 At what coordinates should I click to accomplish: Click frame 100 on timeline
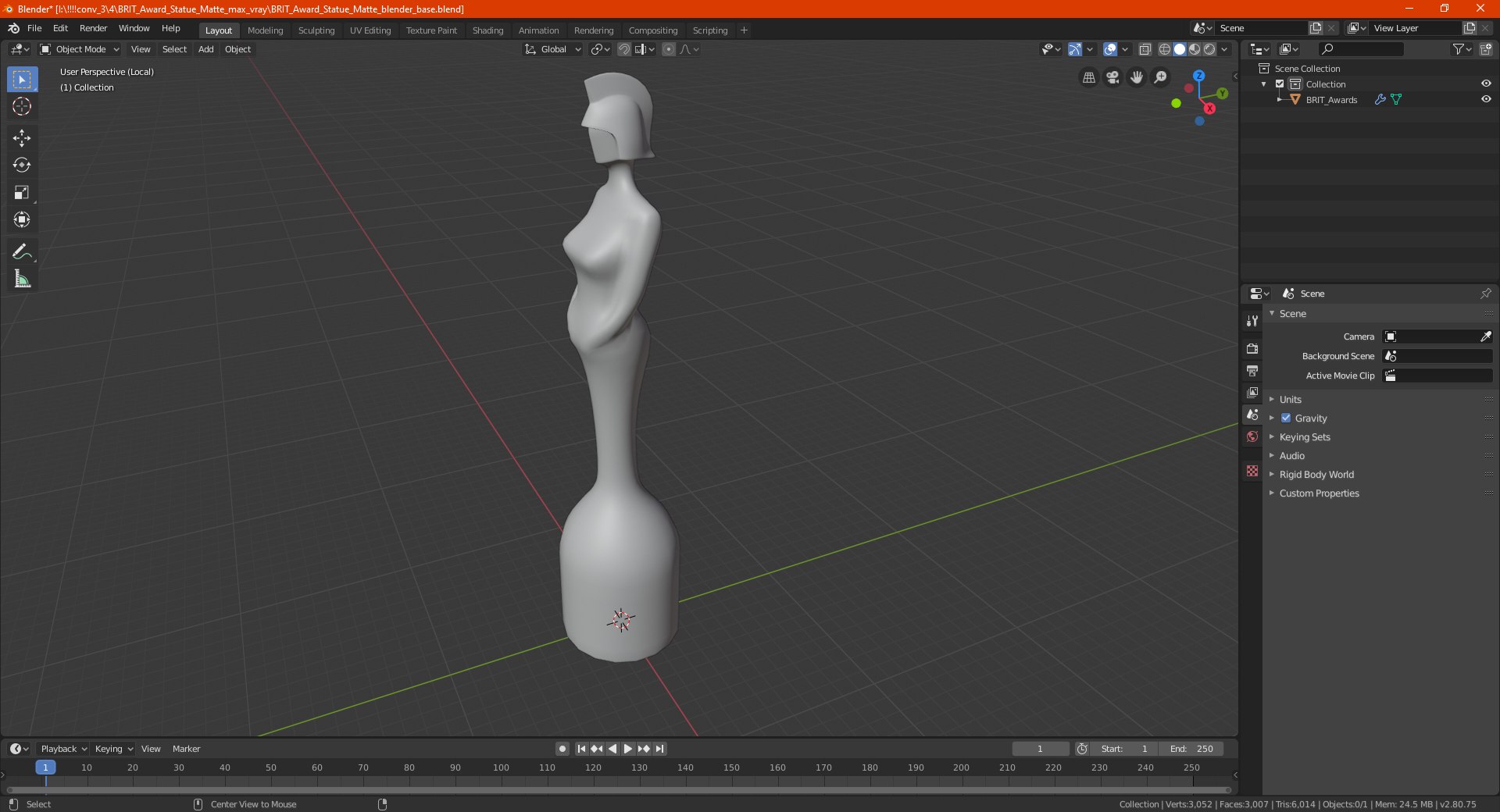point(501,767)
